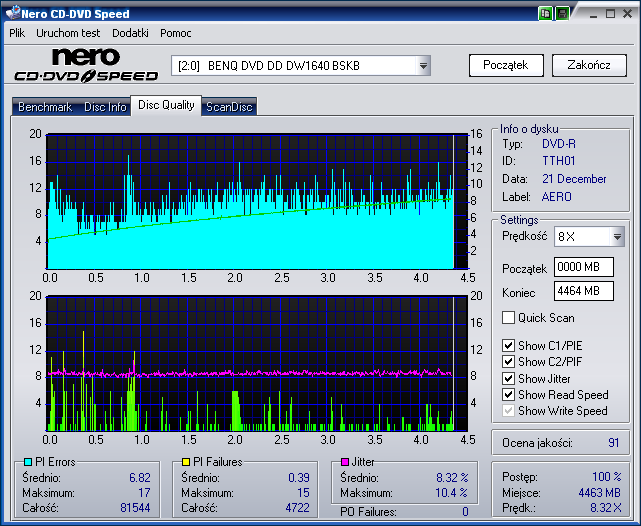Click the cyan PI Errors legend swatch
The image size is (641, 526).
(28, 462)
